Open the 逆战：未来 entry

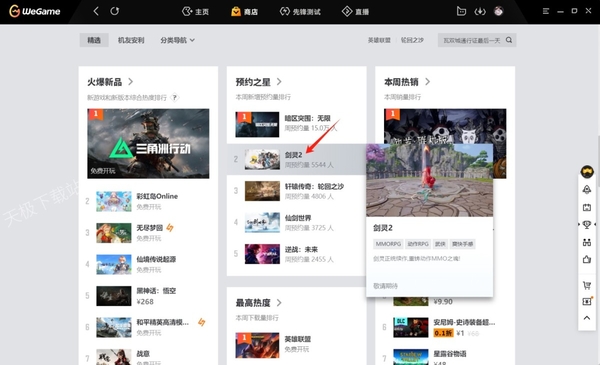click(x=297, y=254)
